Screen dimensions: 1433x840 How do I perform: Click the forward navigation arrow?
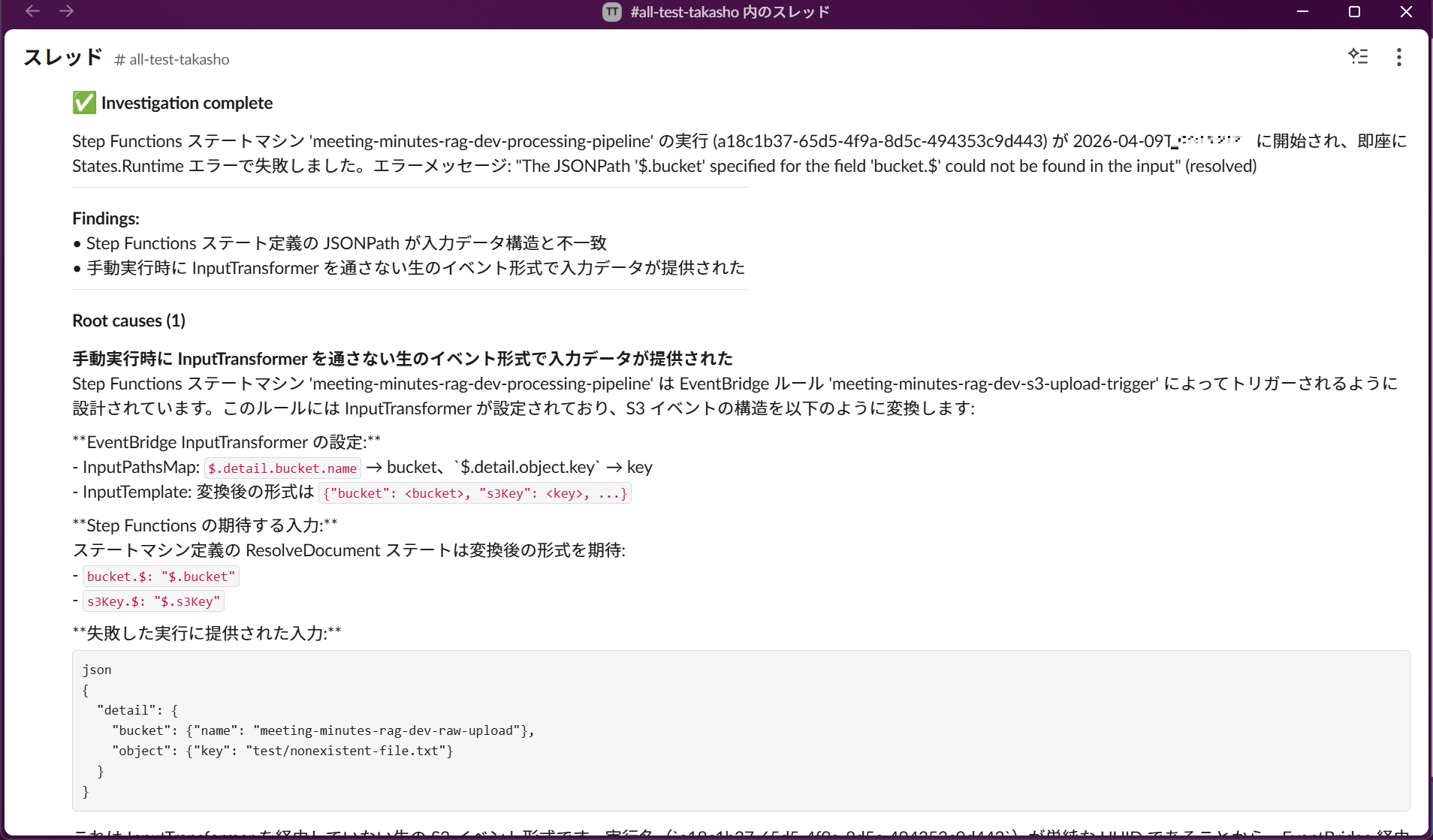pyautogui.click(x=67, y=11)
